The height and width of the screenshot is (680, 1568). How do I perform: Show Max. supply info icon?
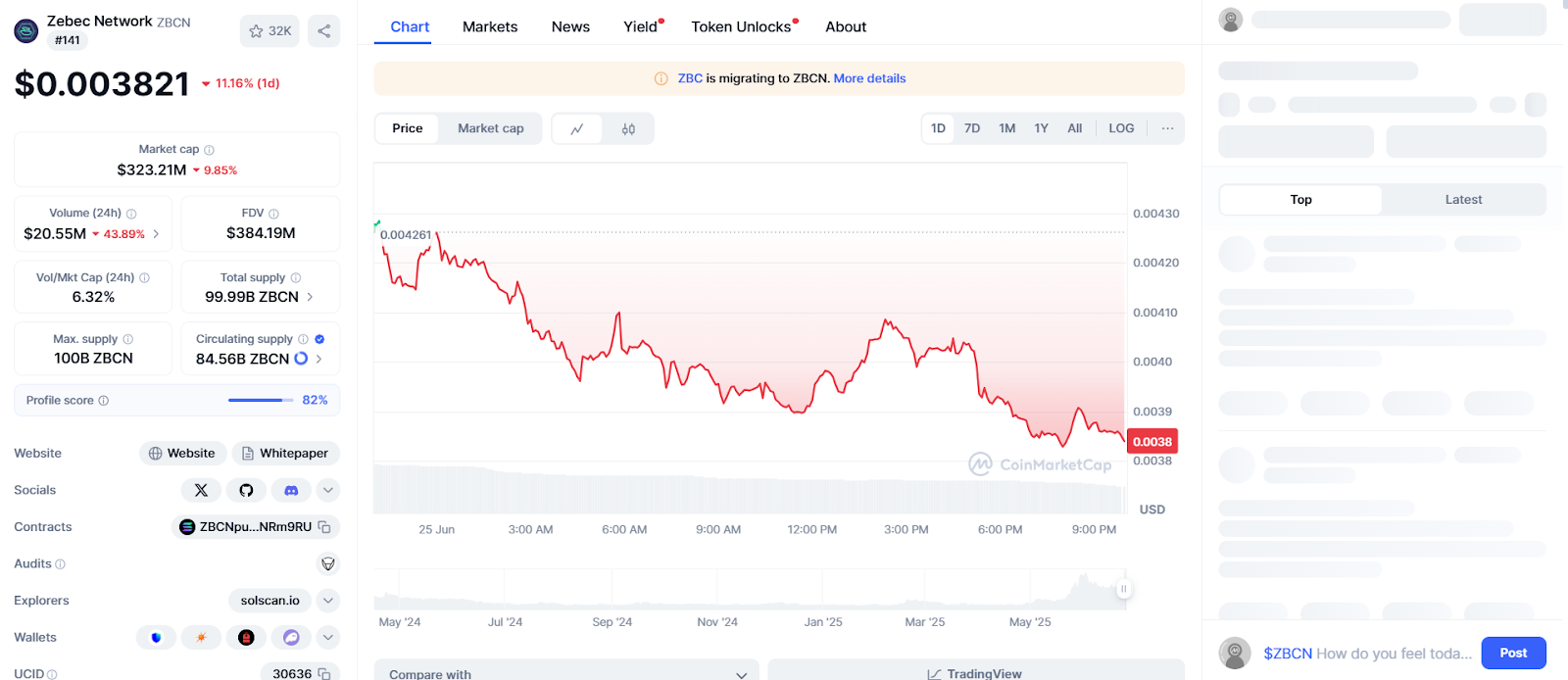pos(128,340)
